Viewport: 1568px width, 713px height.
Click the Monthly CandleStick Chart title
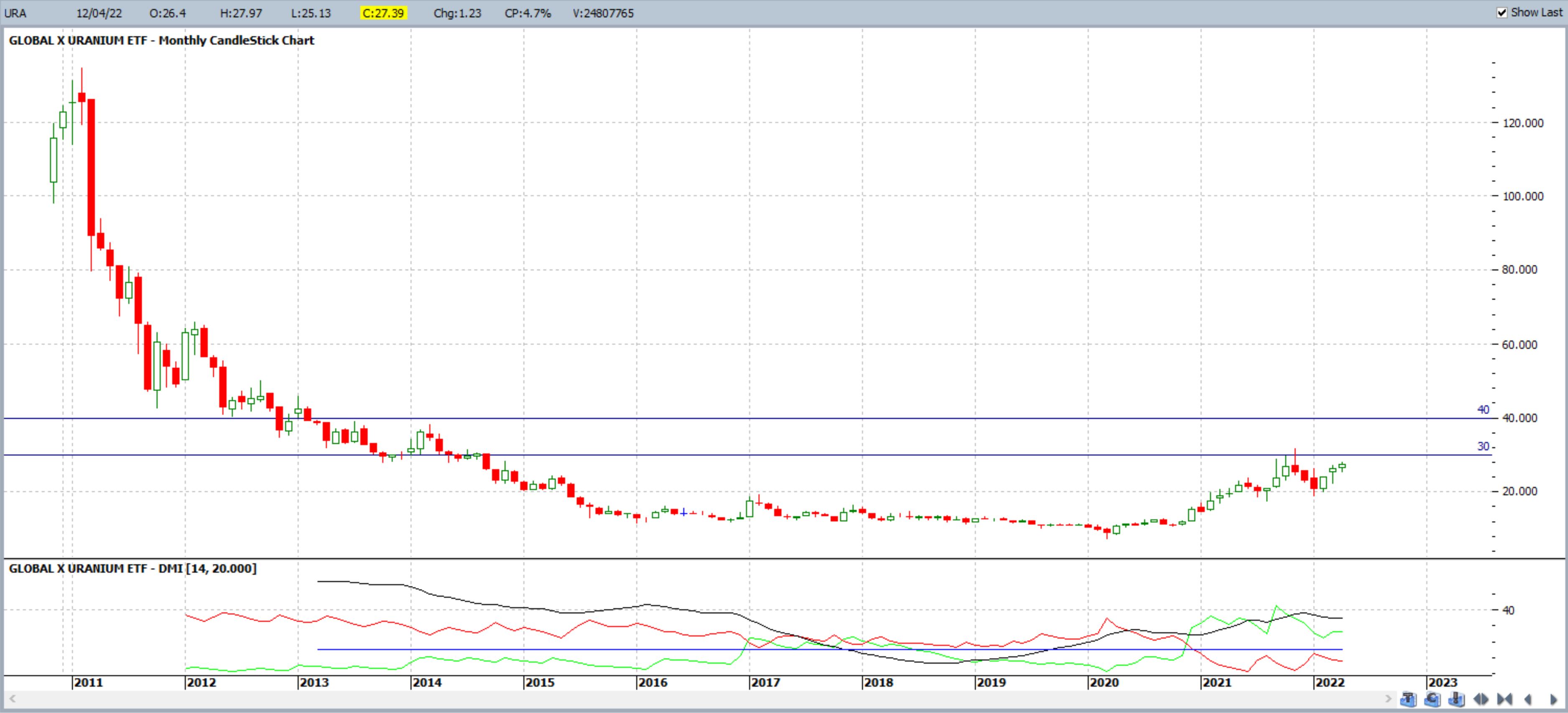click(x=161, y=40)
